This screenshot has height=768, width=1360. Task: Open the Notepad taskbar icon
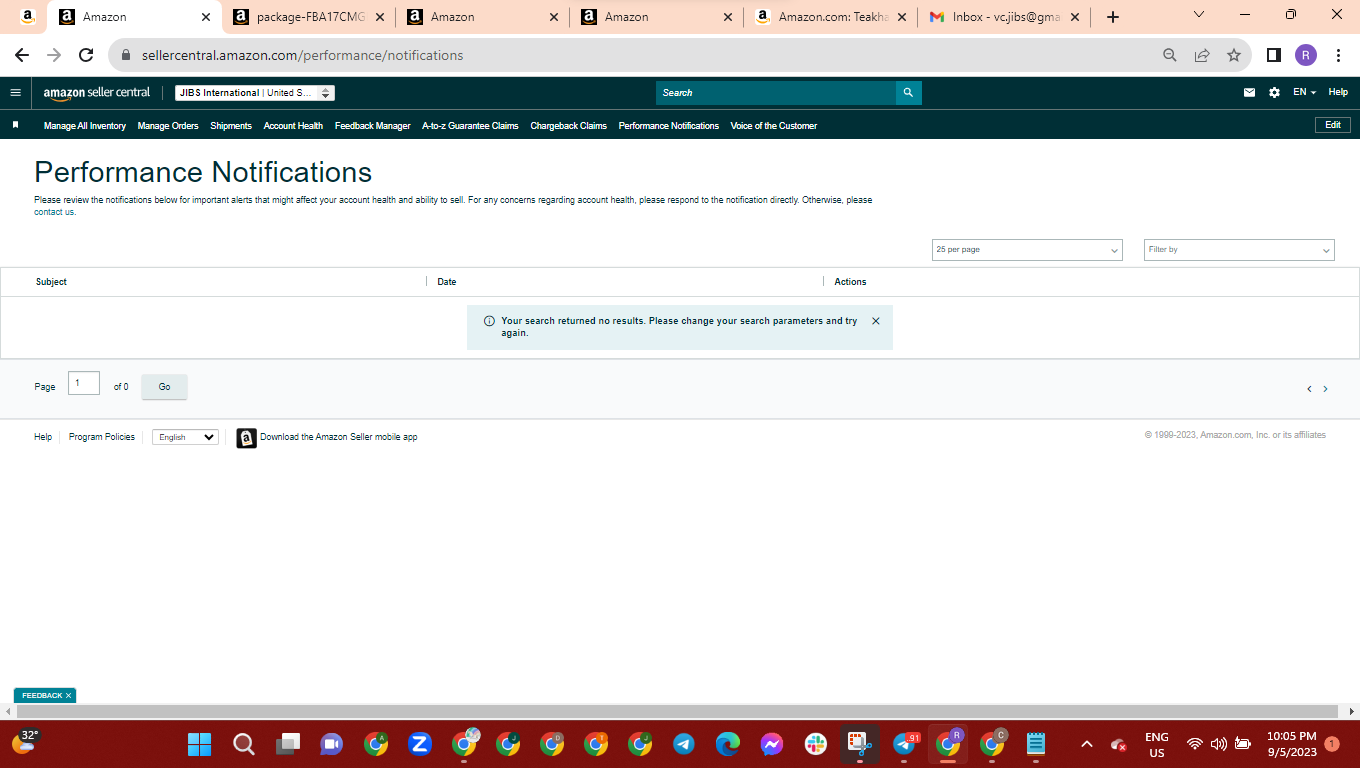tap(1036, 744)
